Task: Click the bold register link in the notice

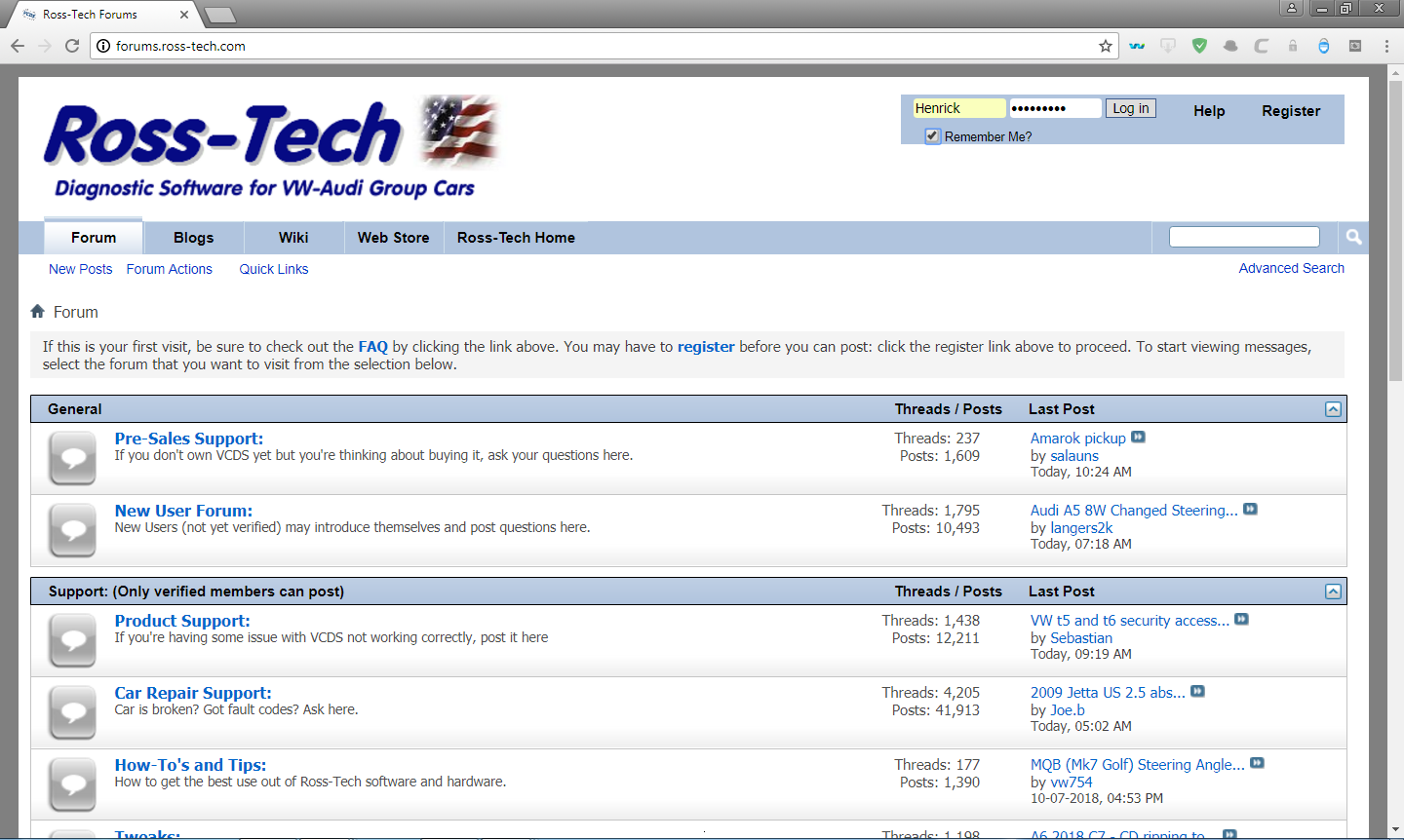Action: (x=706, y=347)
